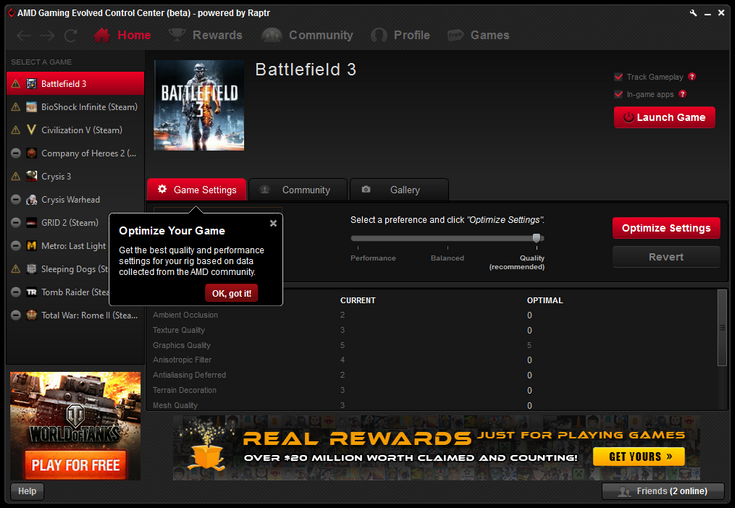Select Crysis 3 in game list
The width and height of the screenshot is (735, 508).
[75, 176]
